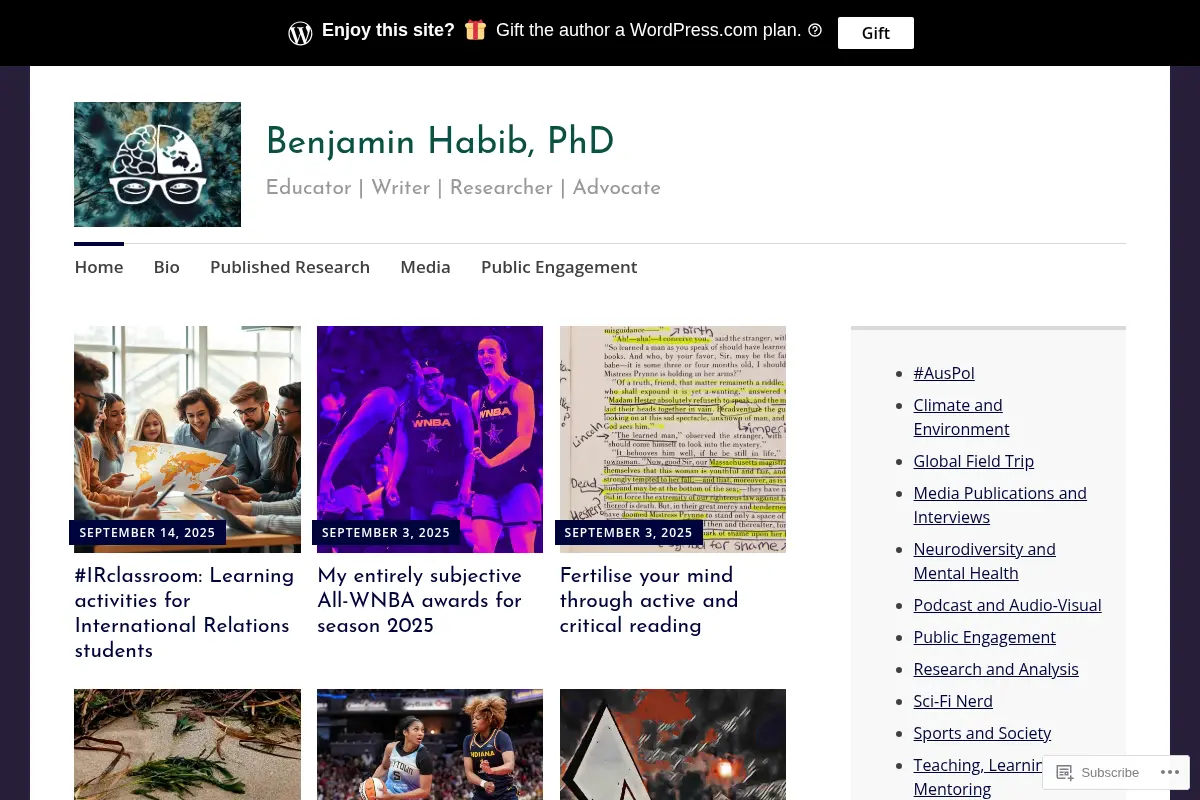Click the Gift button

coord(875,33)
